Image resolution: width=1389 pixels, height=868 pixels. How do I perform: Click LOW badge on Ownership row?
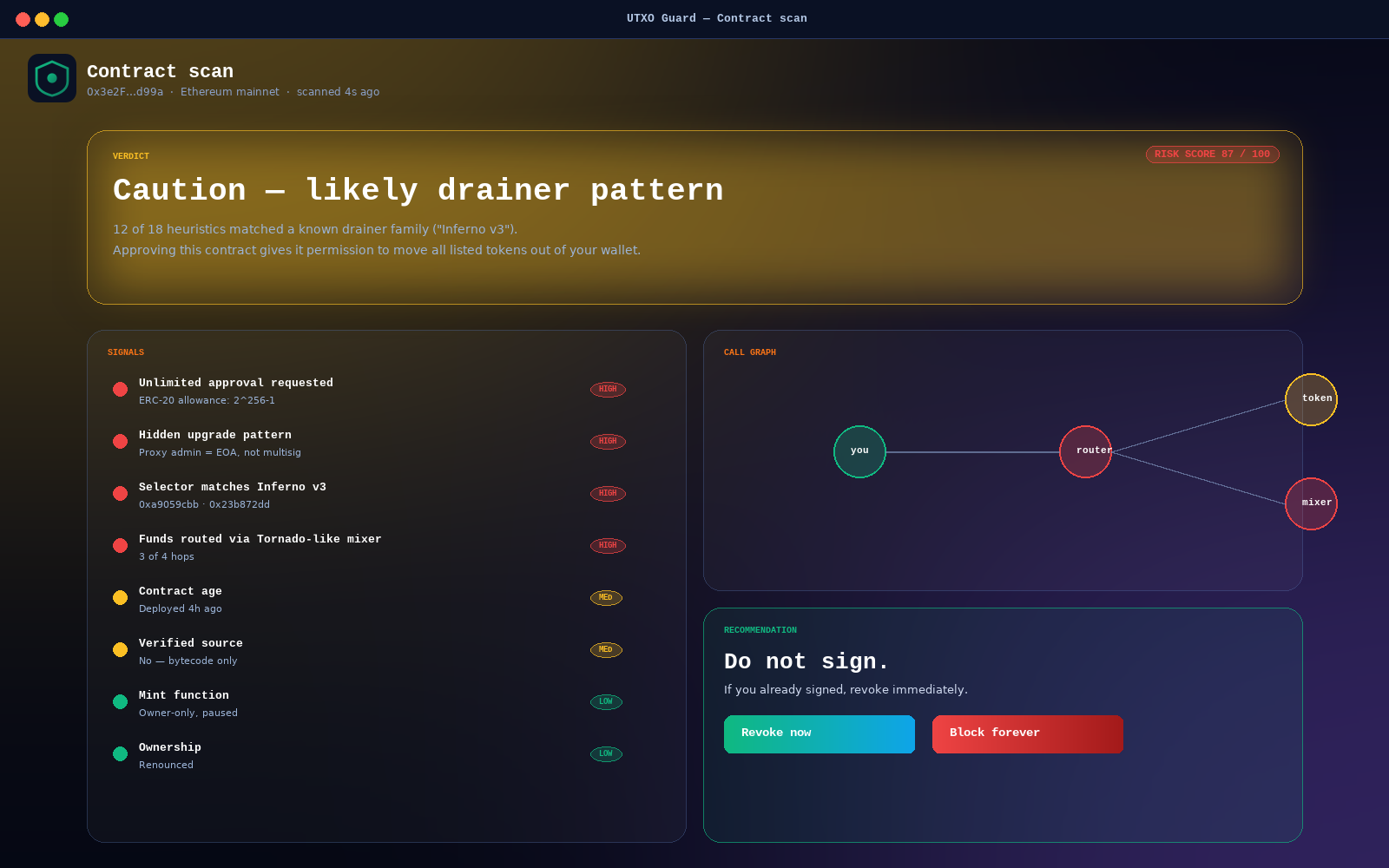[606, 753]
